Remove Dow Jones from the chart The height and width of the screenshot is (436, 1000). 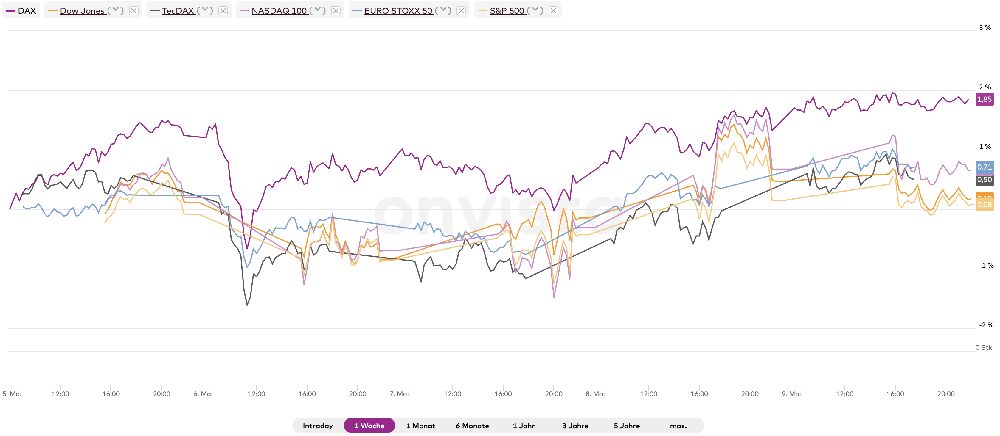[134, 10]
